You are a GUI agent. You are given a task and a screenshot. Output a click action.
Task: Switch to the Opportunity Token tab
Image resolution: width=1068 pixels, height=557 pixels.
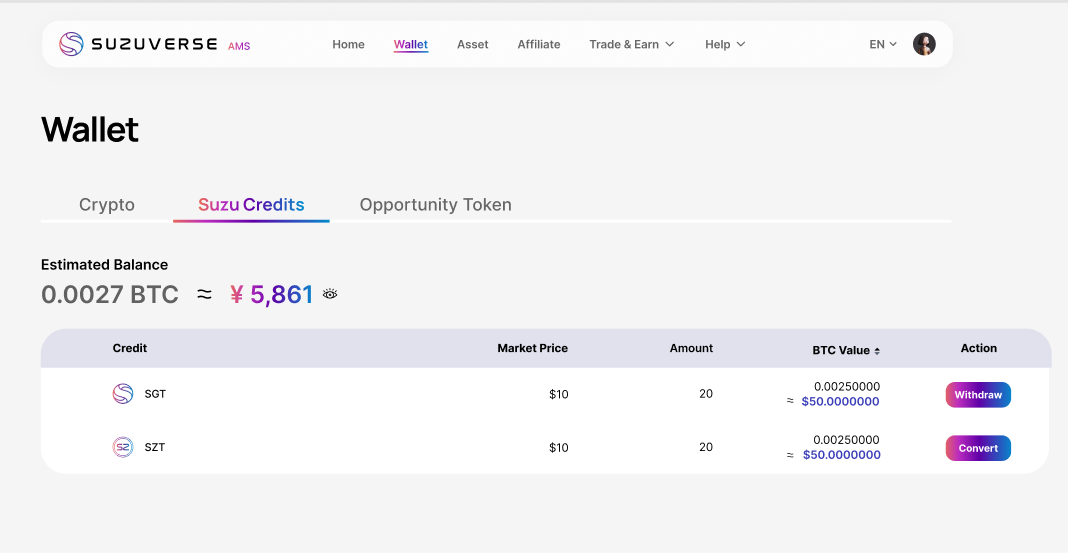435,205
